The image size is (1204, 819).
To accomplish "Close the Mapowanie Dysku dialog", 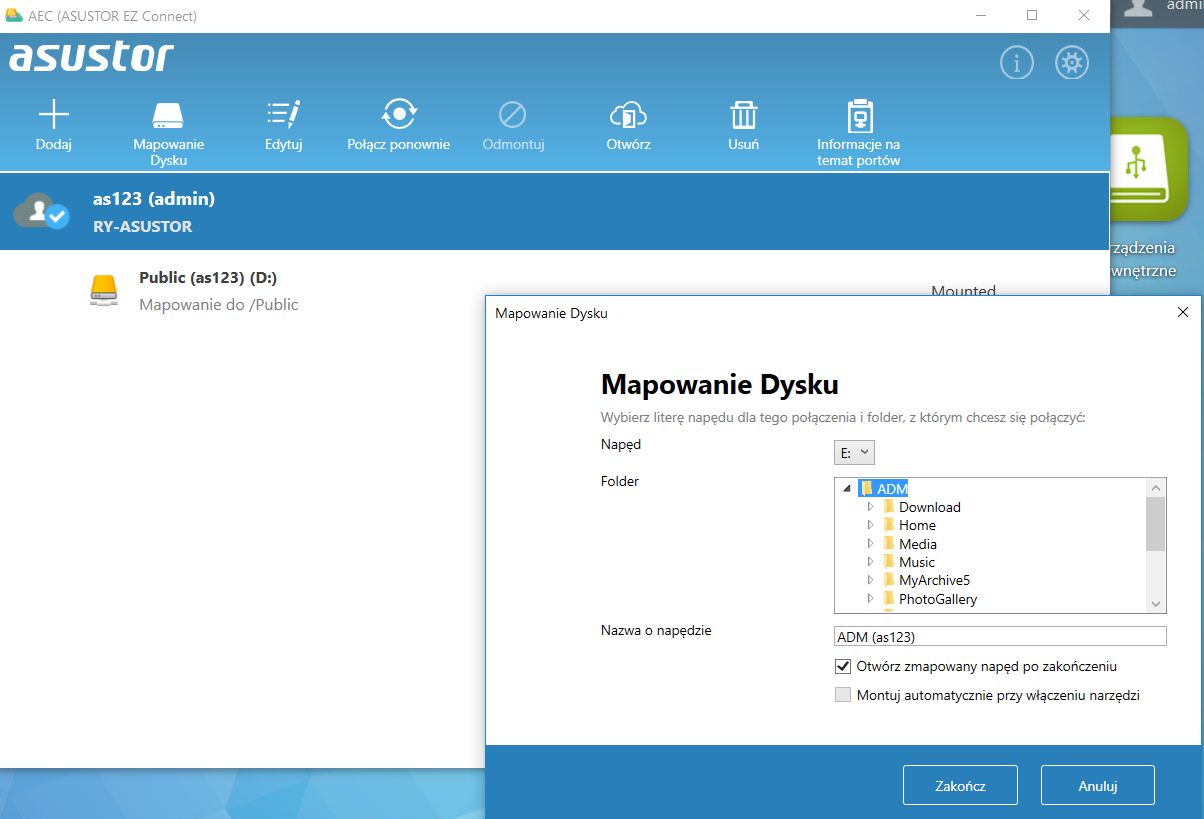I will (1183, 313).
